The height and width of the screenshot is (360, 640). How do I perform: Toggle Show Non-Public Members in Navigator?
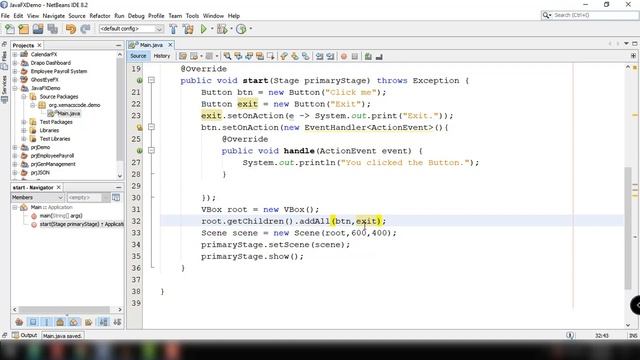pos(60,322)
